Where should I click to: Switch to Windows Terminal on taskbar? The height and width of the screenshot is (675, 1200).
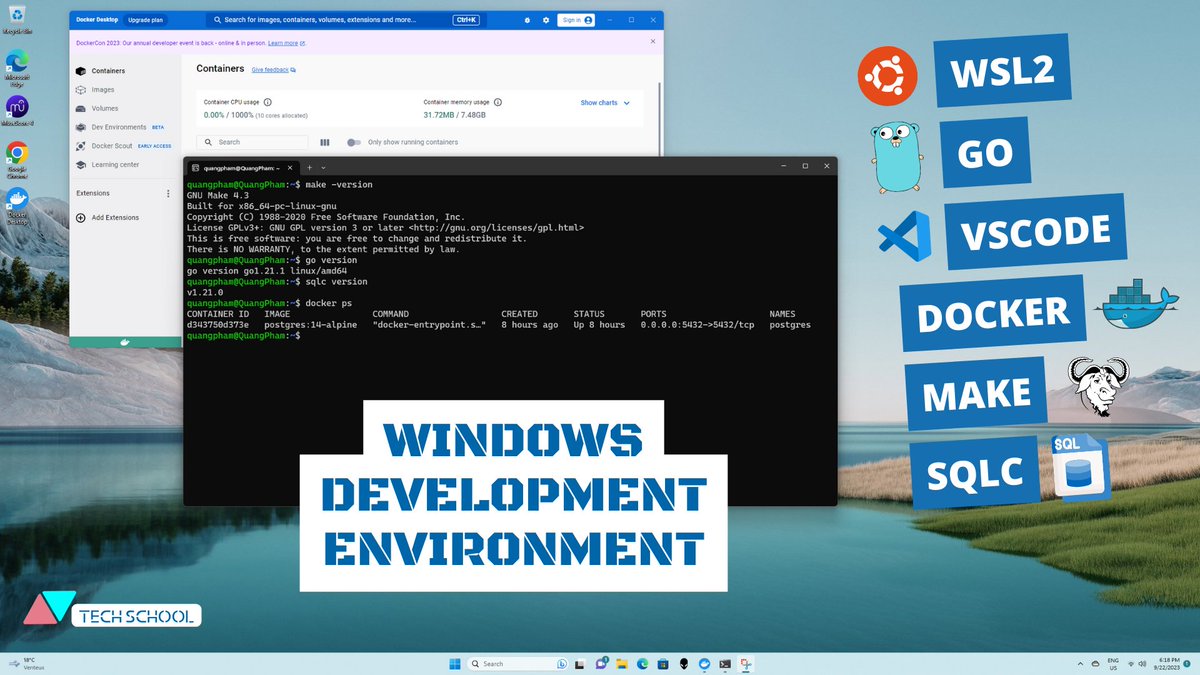coord(725,664)
